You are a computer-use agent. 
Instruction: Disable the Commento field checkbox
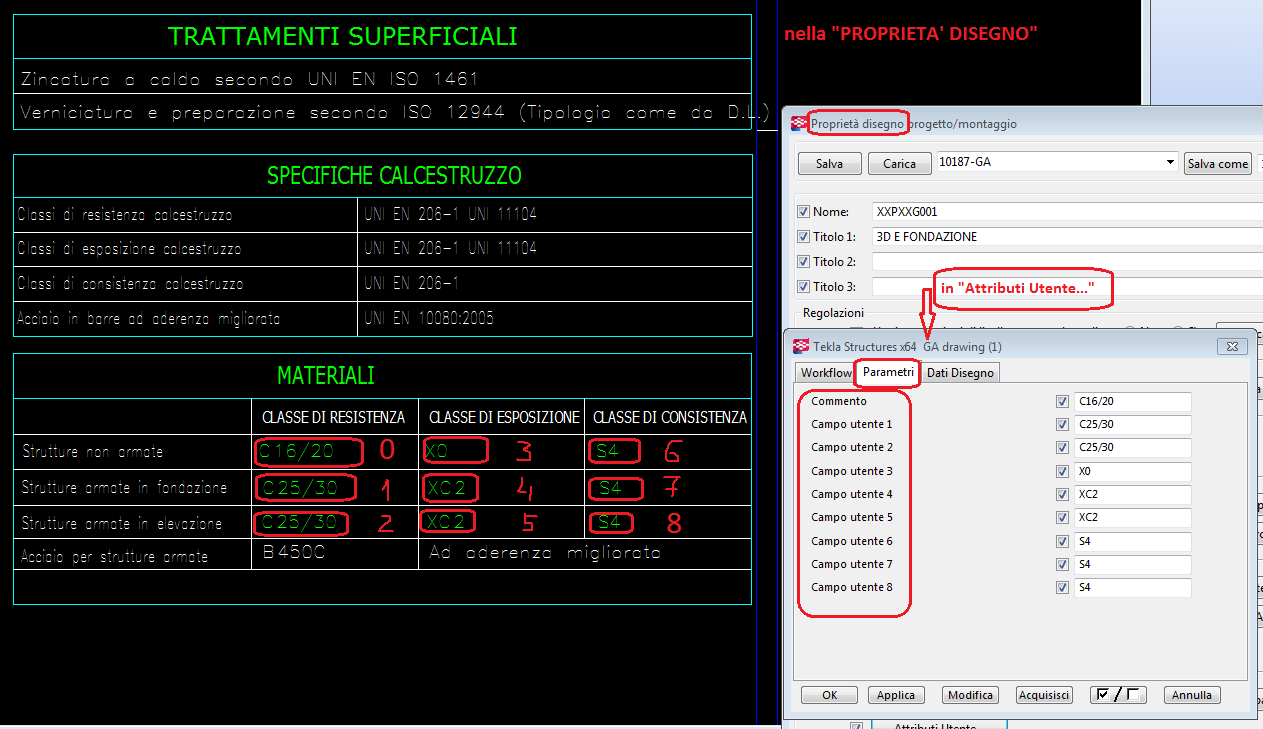pyautogui.click(x=1062, y=401)
